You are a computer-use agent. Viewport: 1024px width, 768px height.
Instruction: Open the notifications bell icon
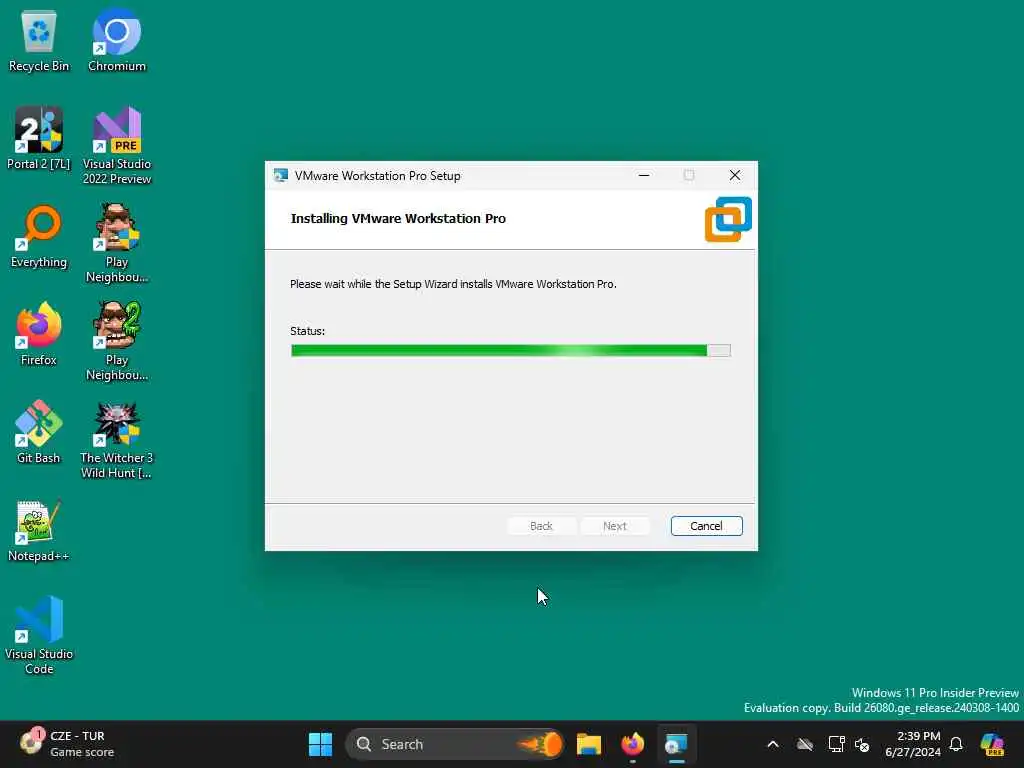(x=956, y=744)
